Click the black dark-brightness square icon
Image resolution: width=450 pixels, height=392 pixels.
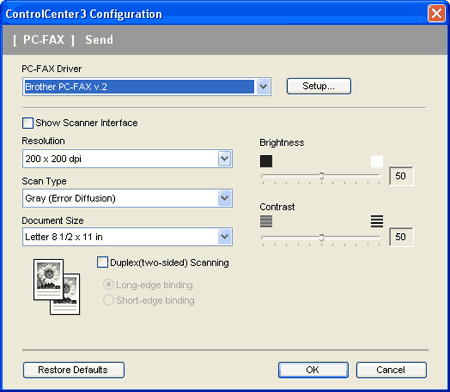point(266,161)
